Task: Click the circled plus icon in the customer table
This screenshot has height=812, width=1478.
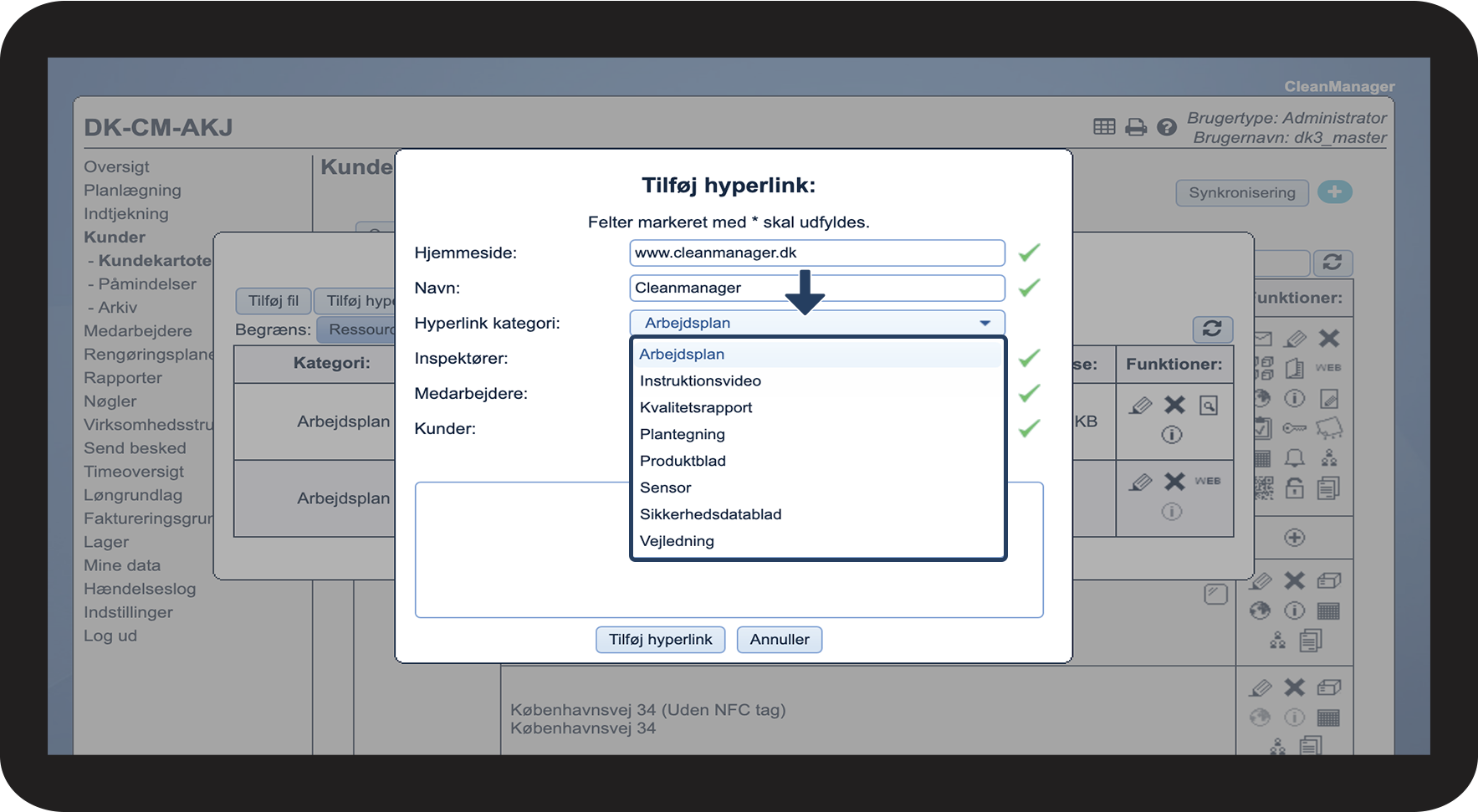Action: (1295, 538)
